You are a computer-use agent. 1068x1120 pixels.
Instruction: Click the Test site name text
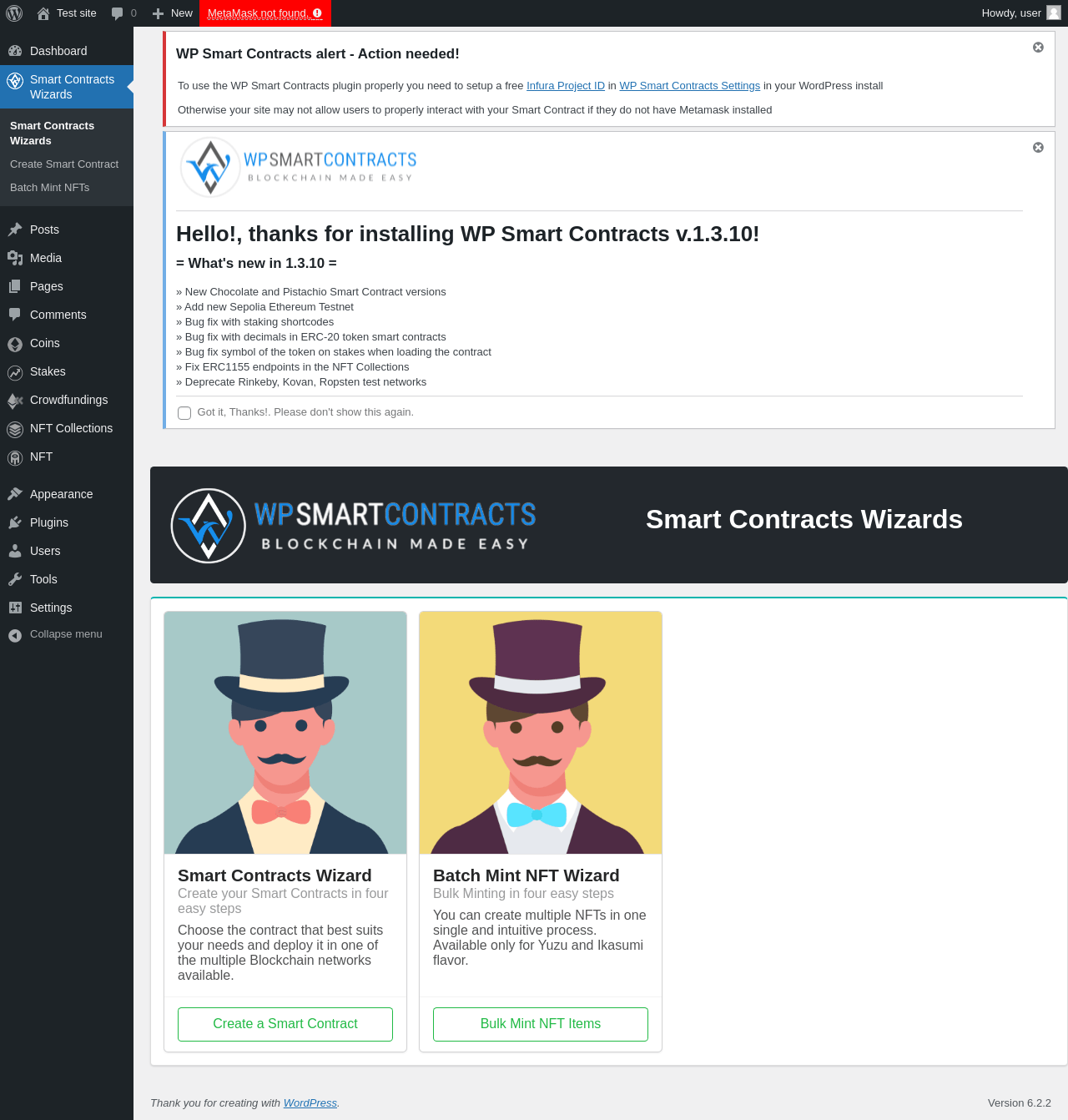point(77,13)
